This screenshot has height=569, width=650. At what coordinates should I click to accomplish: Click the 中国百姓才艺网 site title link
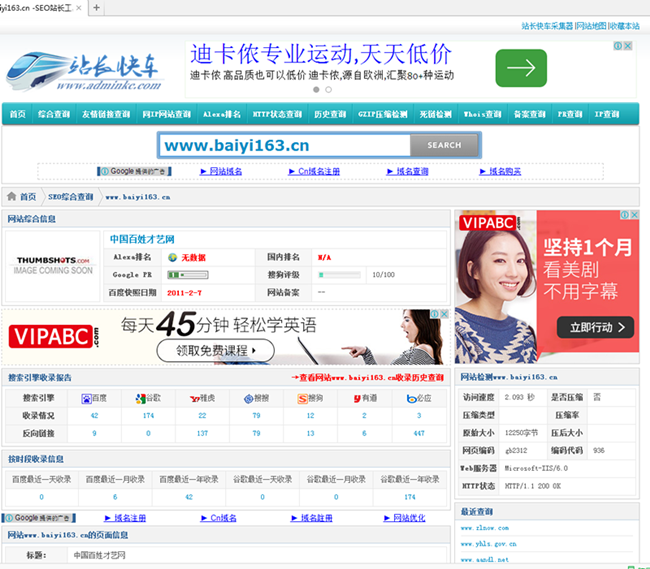click(x=142, y=240)
